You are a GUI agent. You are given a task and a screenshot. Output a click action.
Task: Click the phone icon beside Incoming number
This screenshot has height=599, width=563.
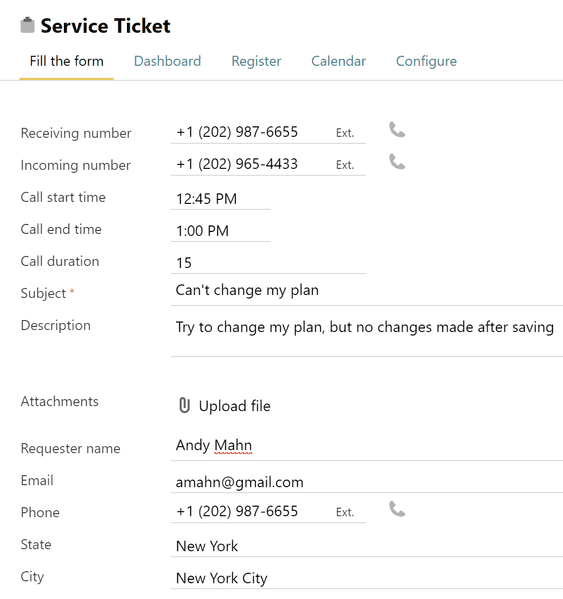point(397,162)
